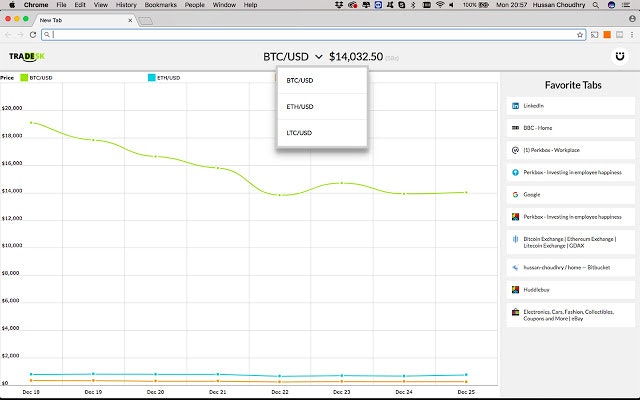Click the LinkedIn favicon icon
This screenshot has height=400, width=640.
coord(515,106)
